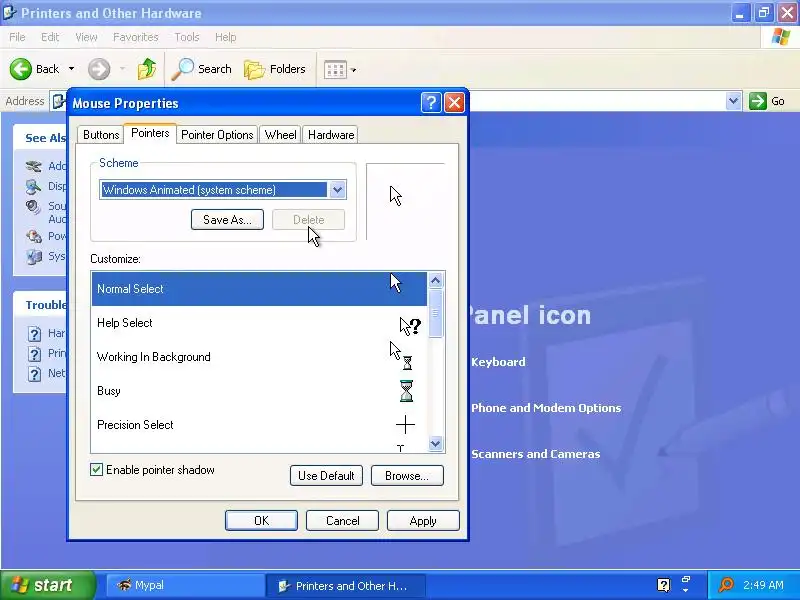This screenshot has width=800, height=600.
Task: Open the File menu
Action: [17, 37]
